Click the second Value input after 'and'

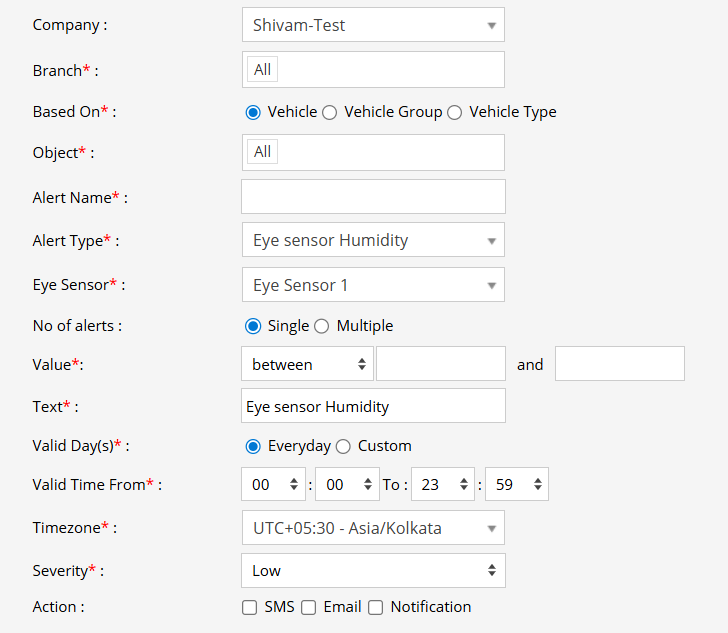619,365
